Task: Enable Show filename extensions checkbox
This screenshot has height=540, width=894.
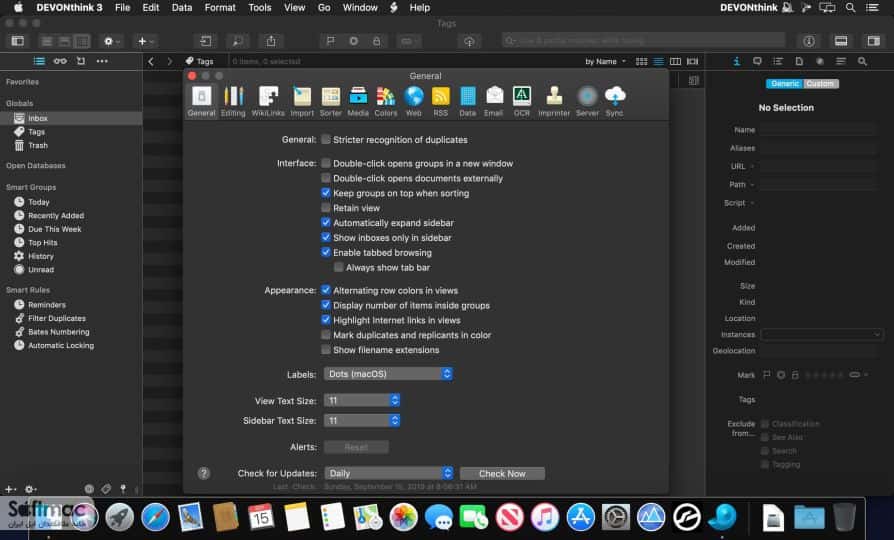Action: 326,350
